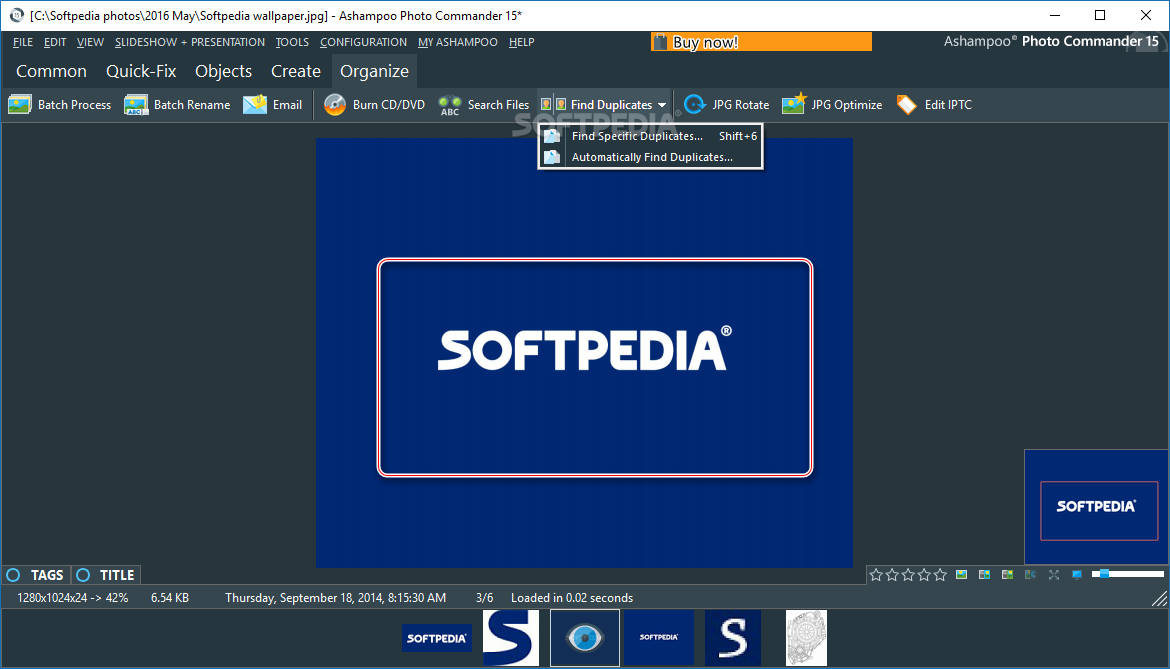Open the MY ASHAMPOO menu
Screen dimensions: 1170x669
pyautogui.click(x=457, y=42)
